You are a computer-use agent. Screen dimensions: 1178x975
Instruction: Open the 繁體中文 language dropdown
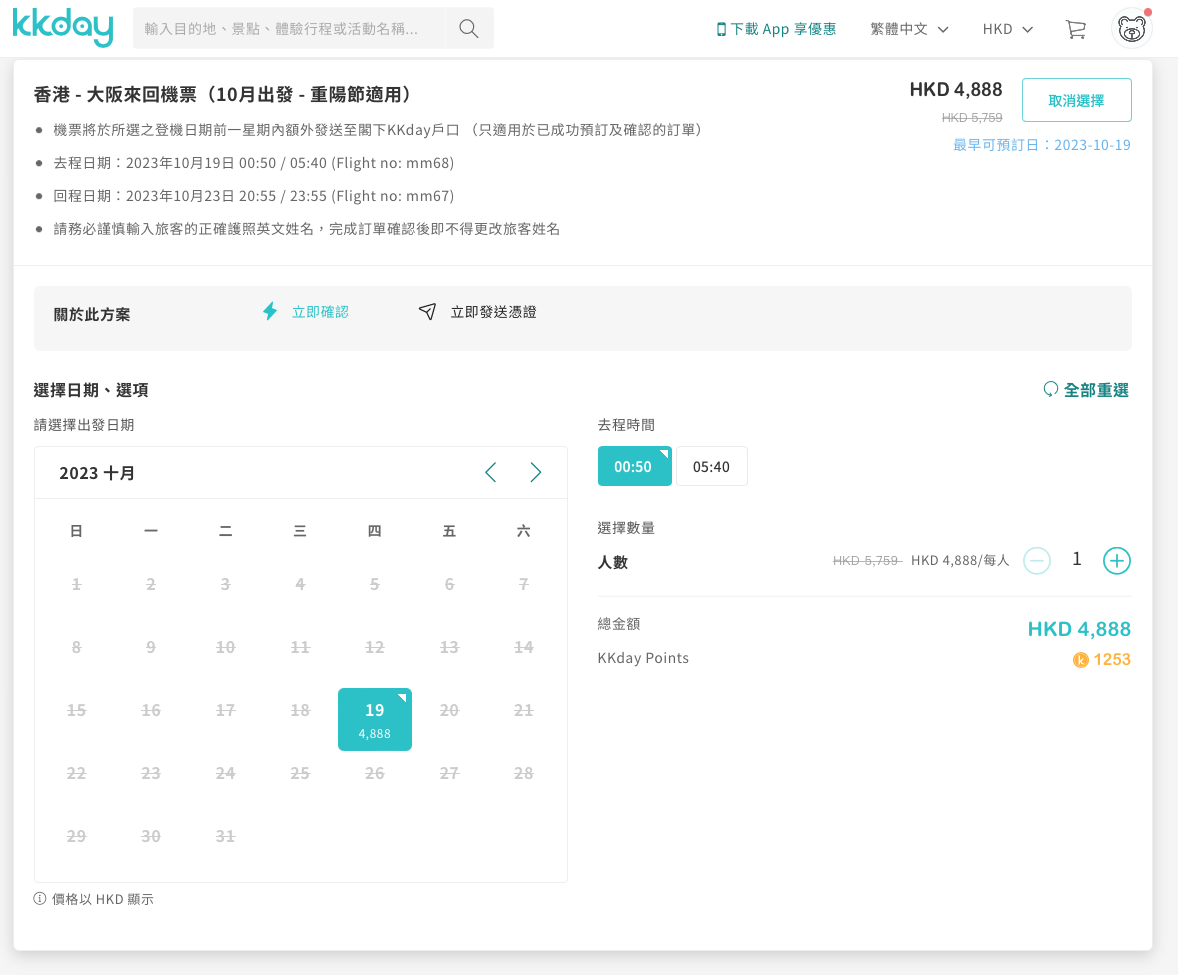(x=909, y=29)
